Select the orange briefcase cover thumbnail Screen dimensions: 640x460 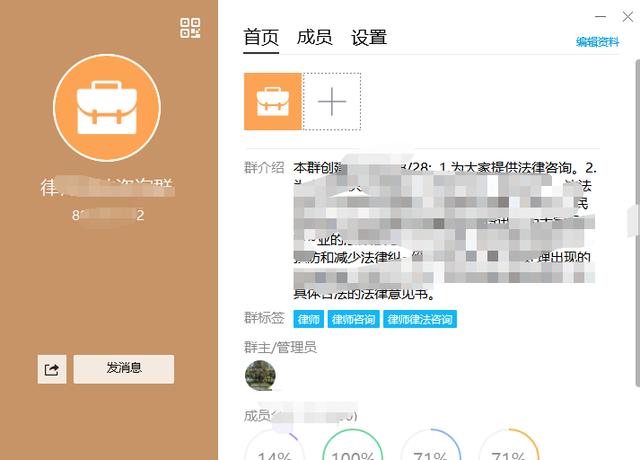pyautogui.click(x=273, y=101)
